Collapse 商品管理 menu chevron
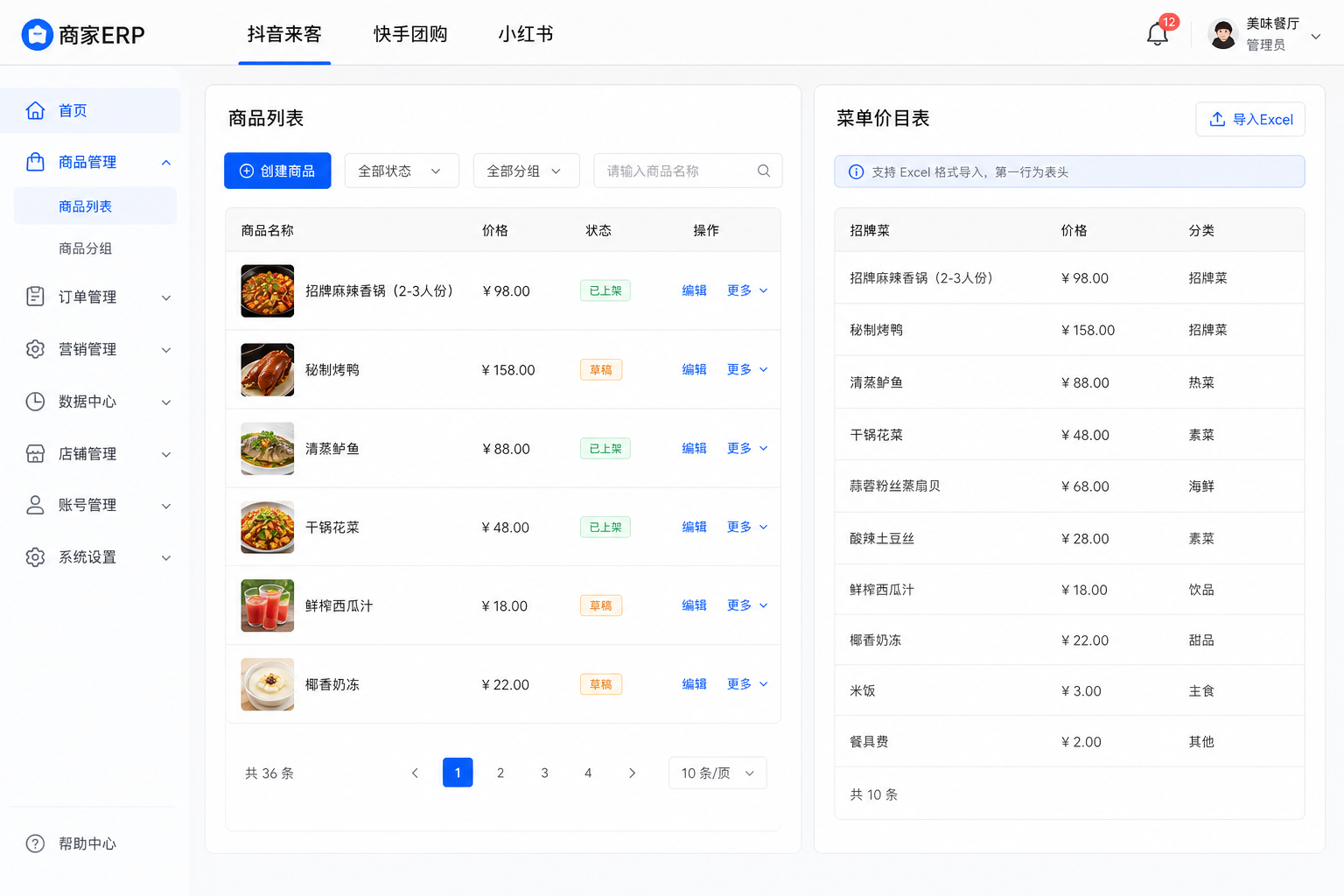The width and height of the screenshot is (1344, 896). click(166, 163)
